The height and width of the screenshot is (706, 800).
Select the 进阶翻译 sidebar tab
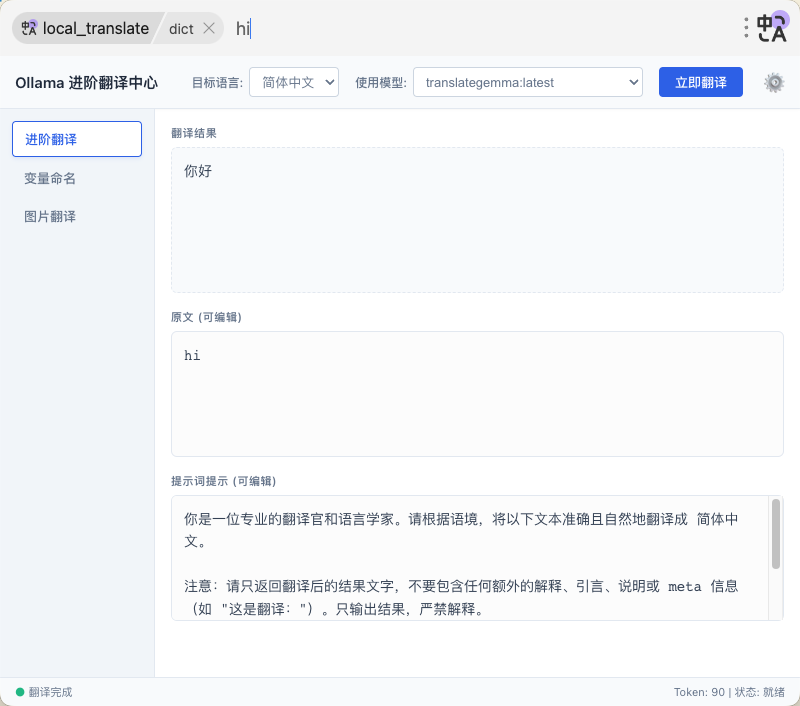click(77, 139)
